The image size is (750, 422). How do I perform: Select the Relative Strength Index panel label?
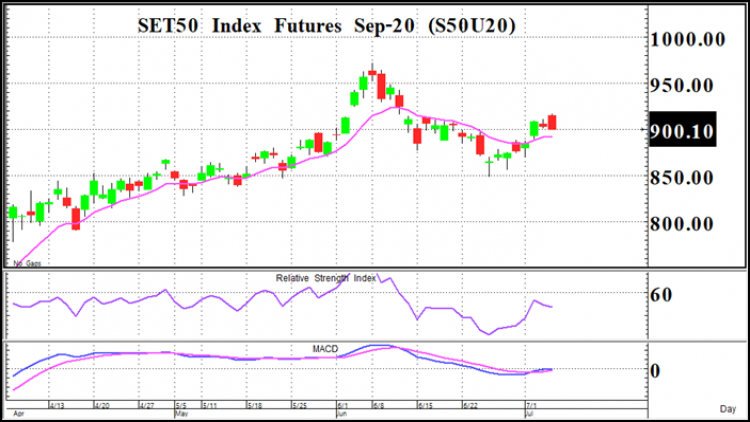tap(326, 278)
